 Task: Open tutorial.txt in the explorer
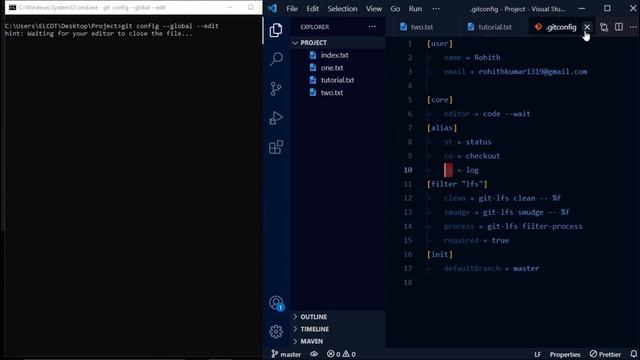[337, 80]
